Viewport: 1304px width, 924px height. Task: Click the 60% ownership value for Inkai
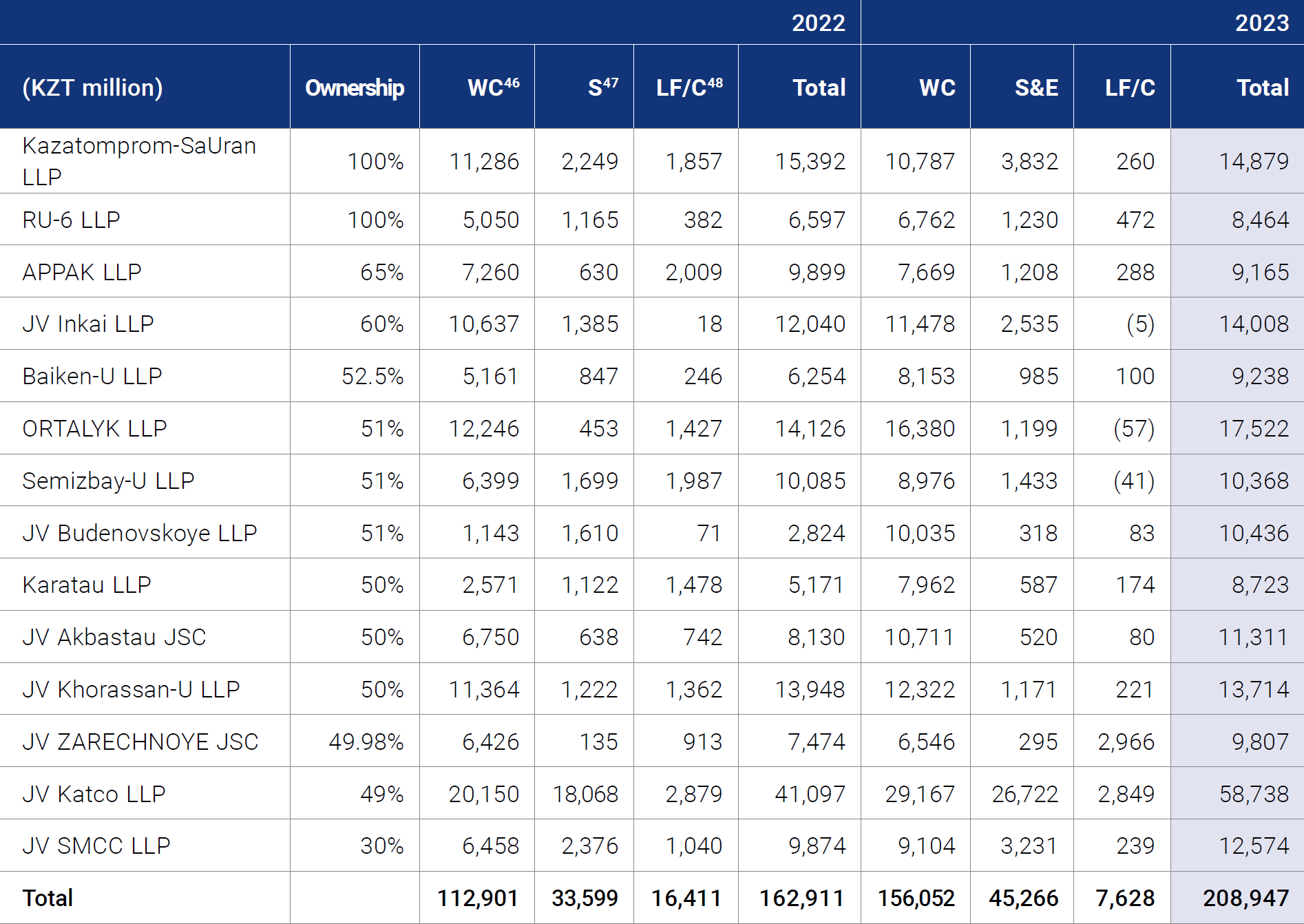pos(382,324)
